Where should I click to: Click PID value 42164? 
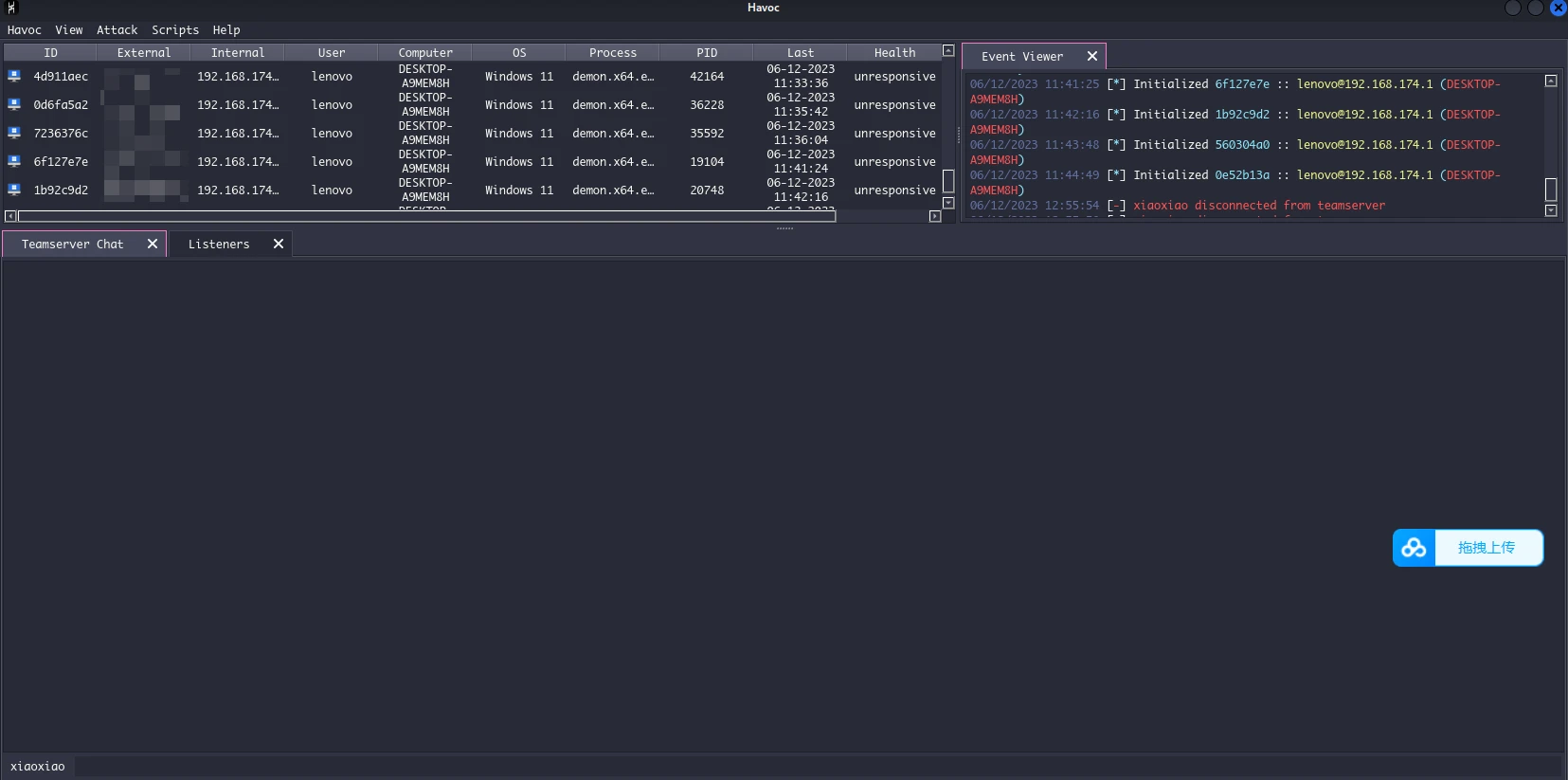point(707,77)
